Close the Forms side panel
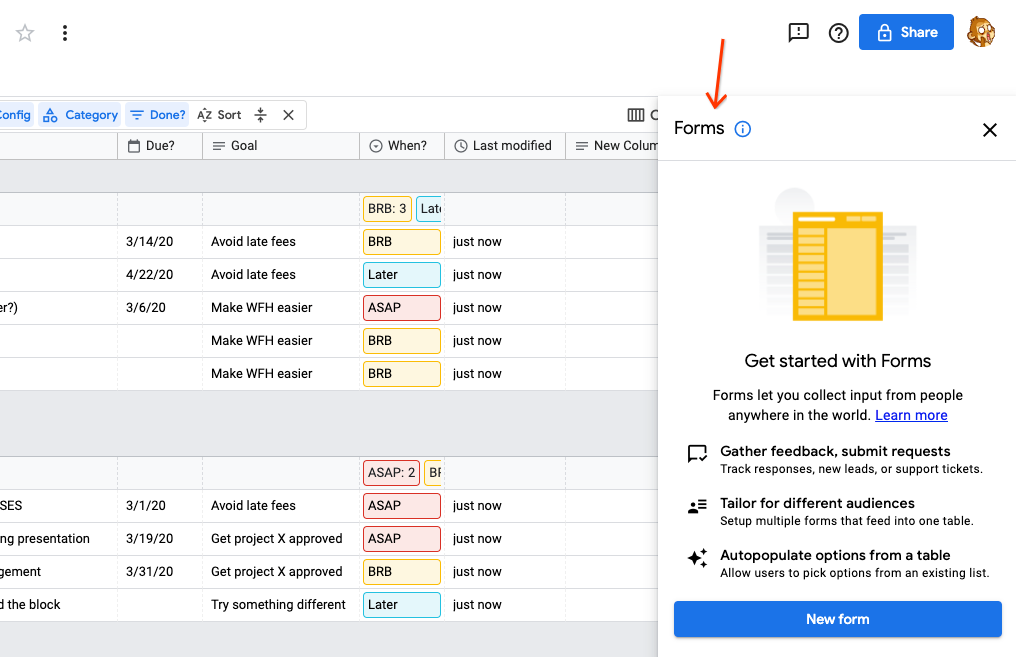1016x657 pixels. [990, 130]
